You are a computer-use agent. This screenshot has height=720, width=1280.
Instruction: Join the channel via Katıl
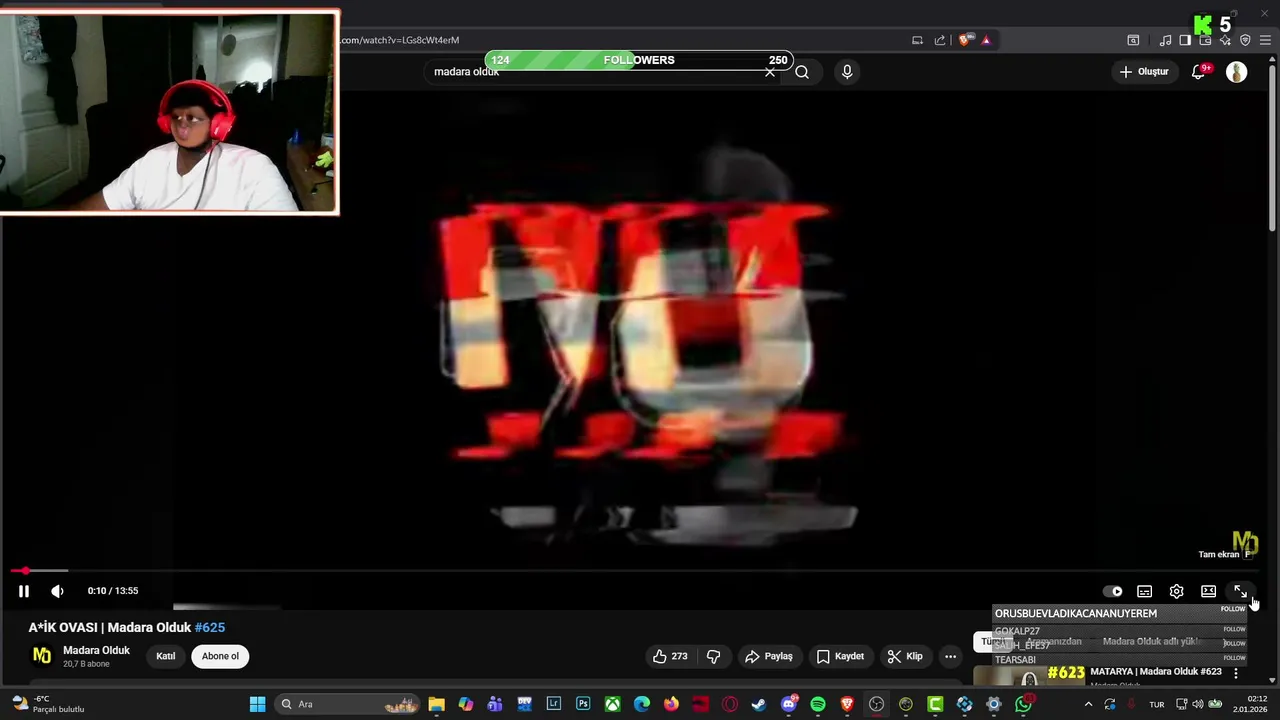[x=166, y=656]
